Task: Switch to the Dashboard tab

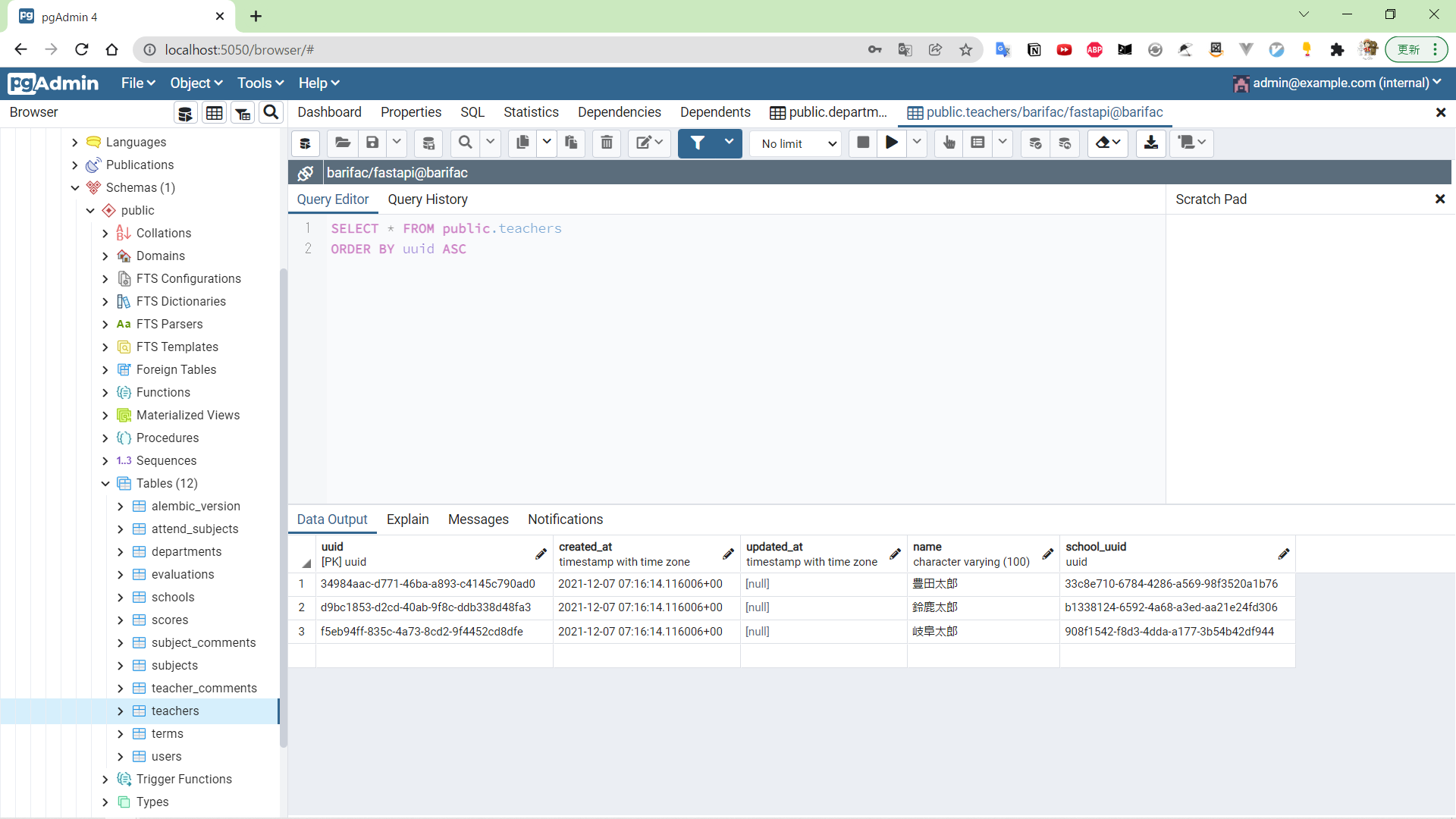Action: [x=329, y=112]
